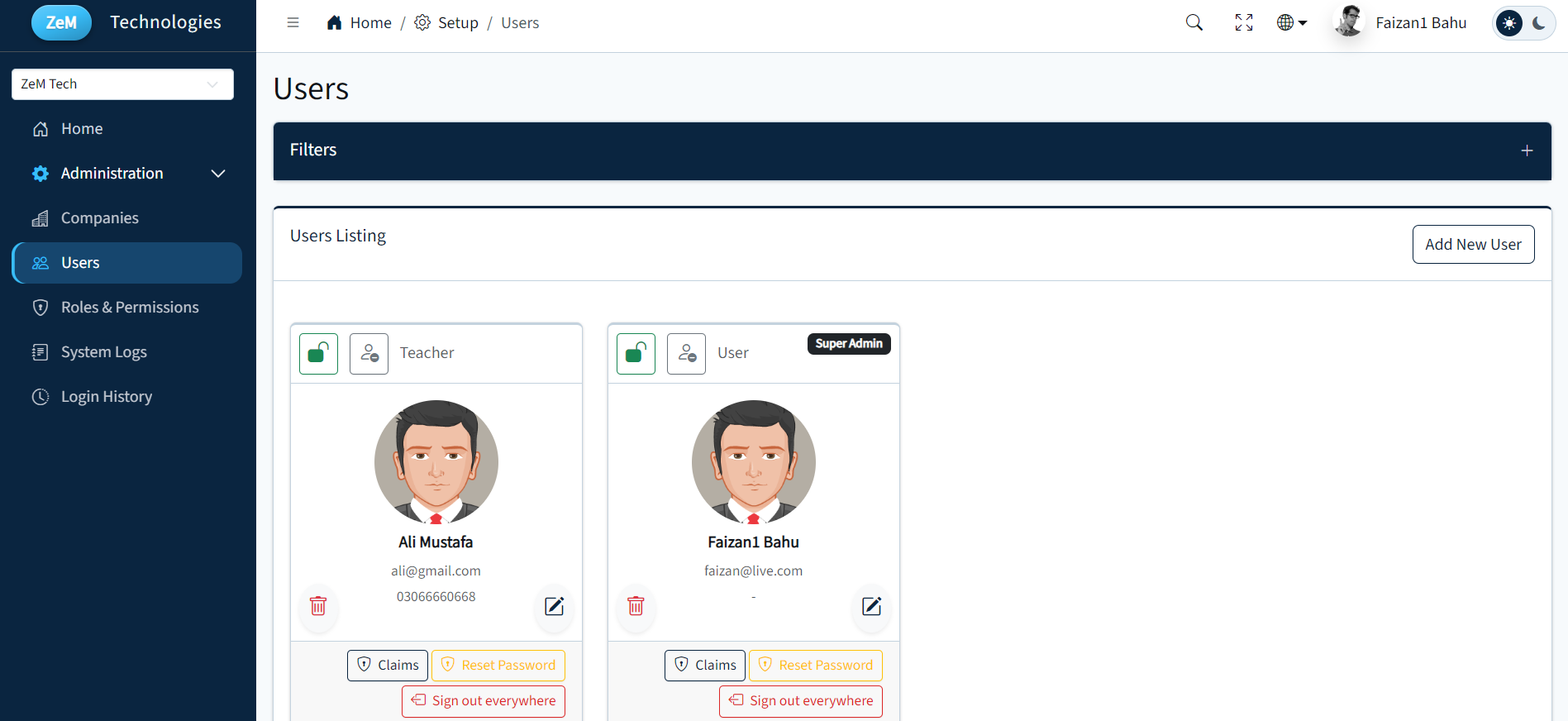Select Users in the sidebar
1568x721 pixels.
pyautogui.click(x=127, y=263)
